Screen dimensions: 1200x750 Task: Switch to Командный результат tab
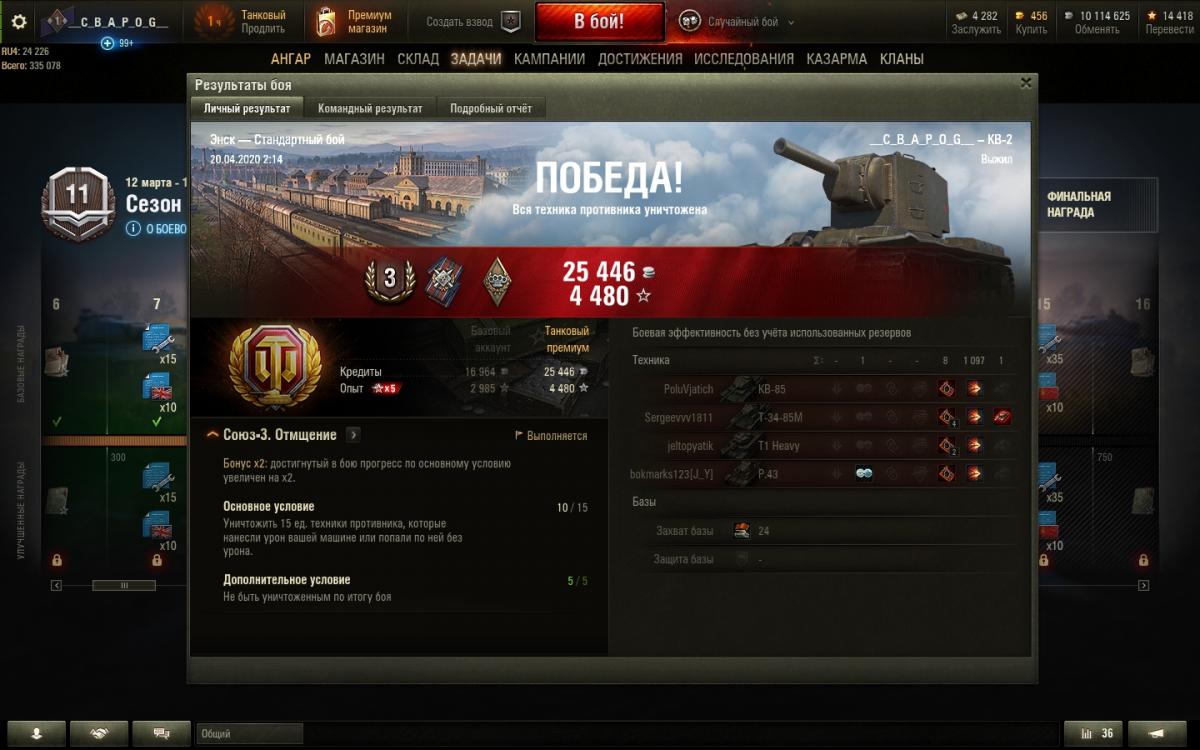tap(370, 108)
